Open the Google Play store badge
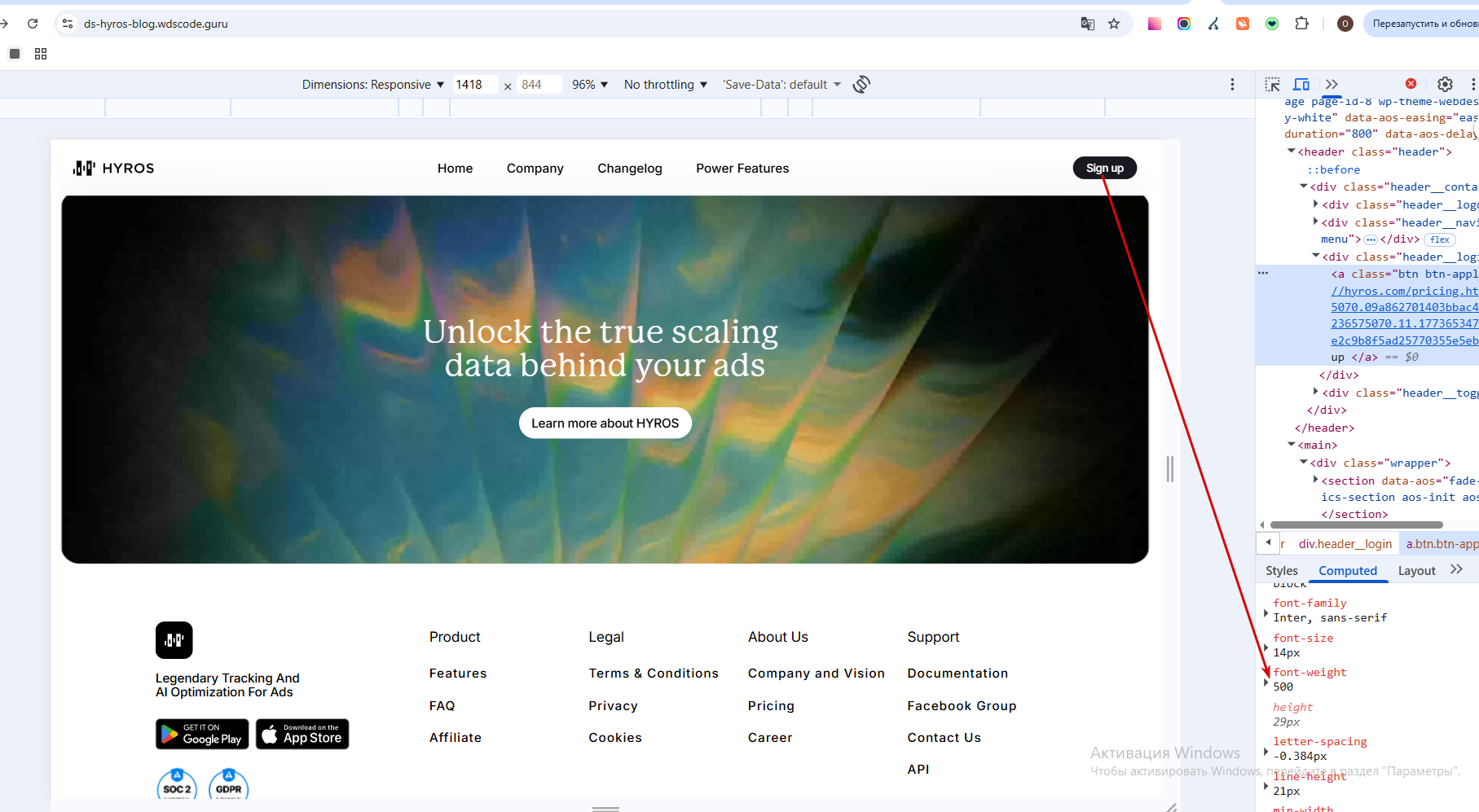This screenshot has width=1479, height=812. 202,734
